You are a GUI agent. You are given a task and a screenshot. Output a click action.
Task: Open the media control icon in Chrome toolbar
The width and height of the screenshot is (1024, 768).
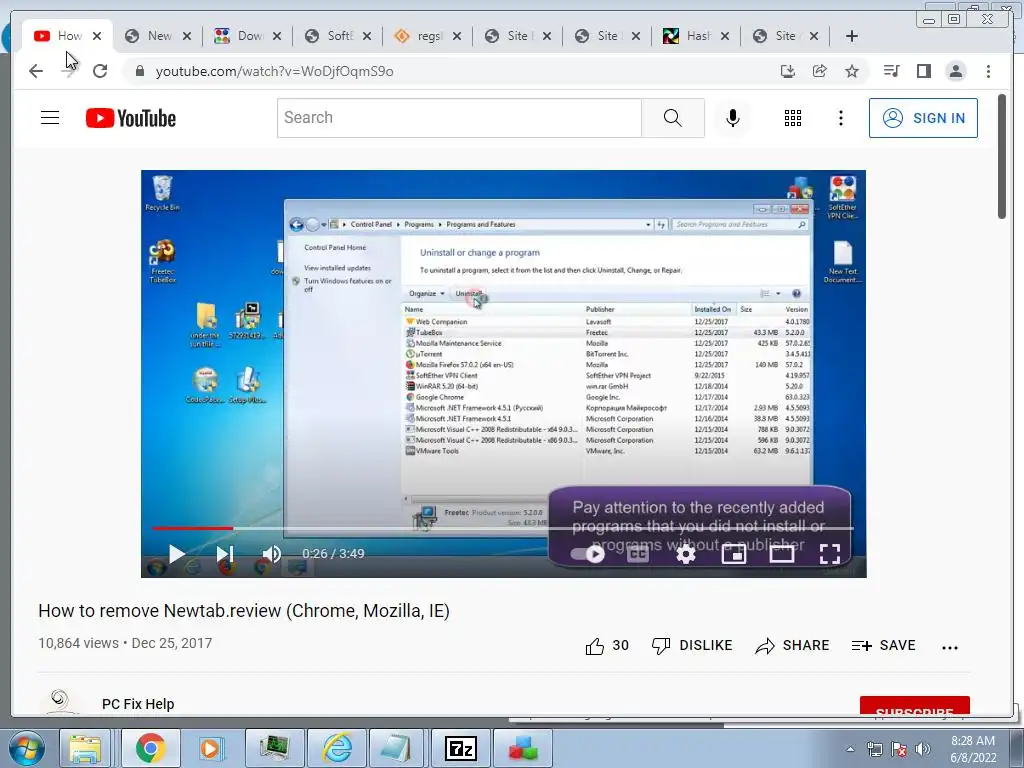[891, 71]
